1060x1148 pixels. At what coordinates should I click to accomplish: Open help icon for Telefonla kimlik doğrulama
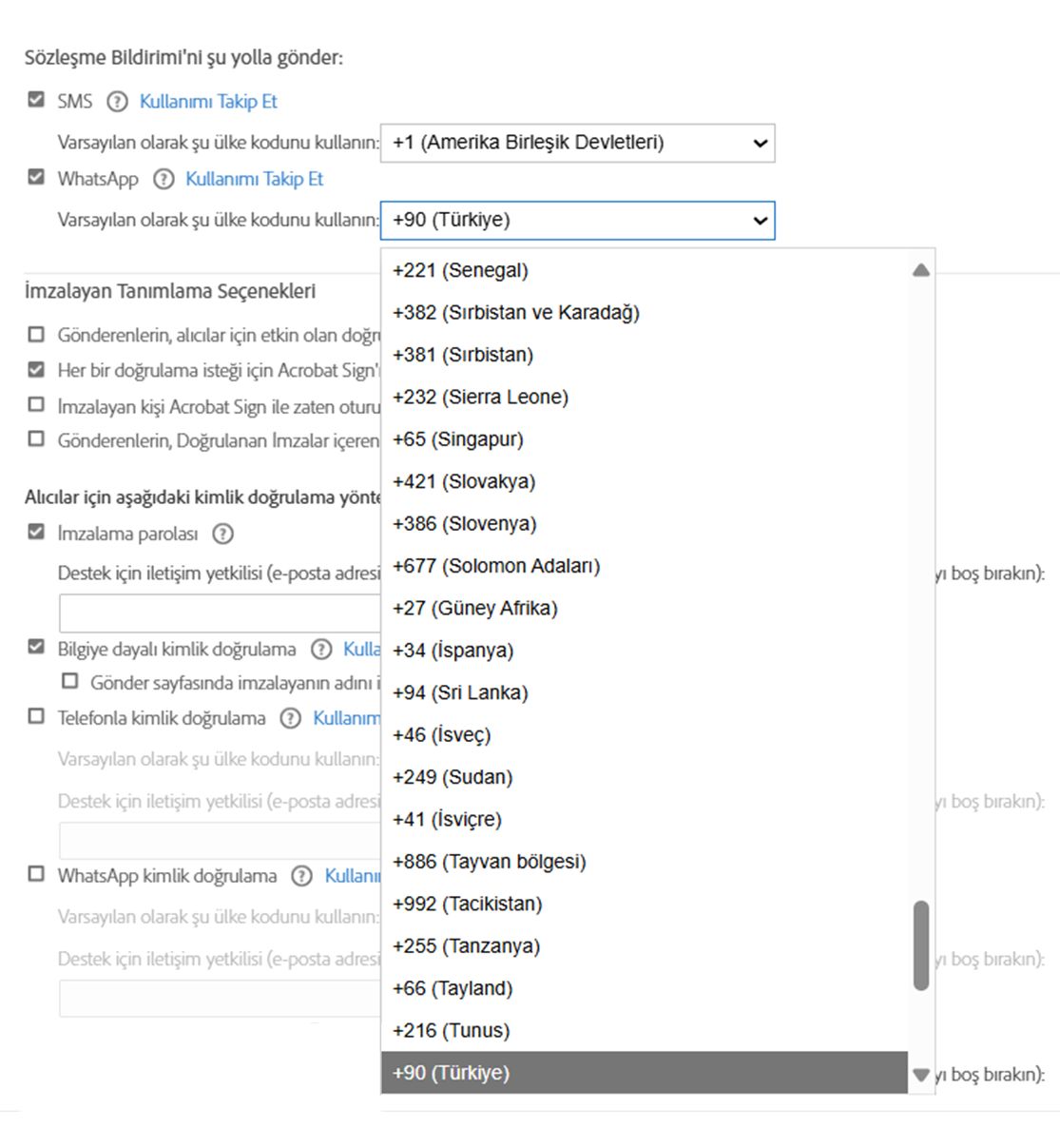coord(290,718)
